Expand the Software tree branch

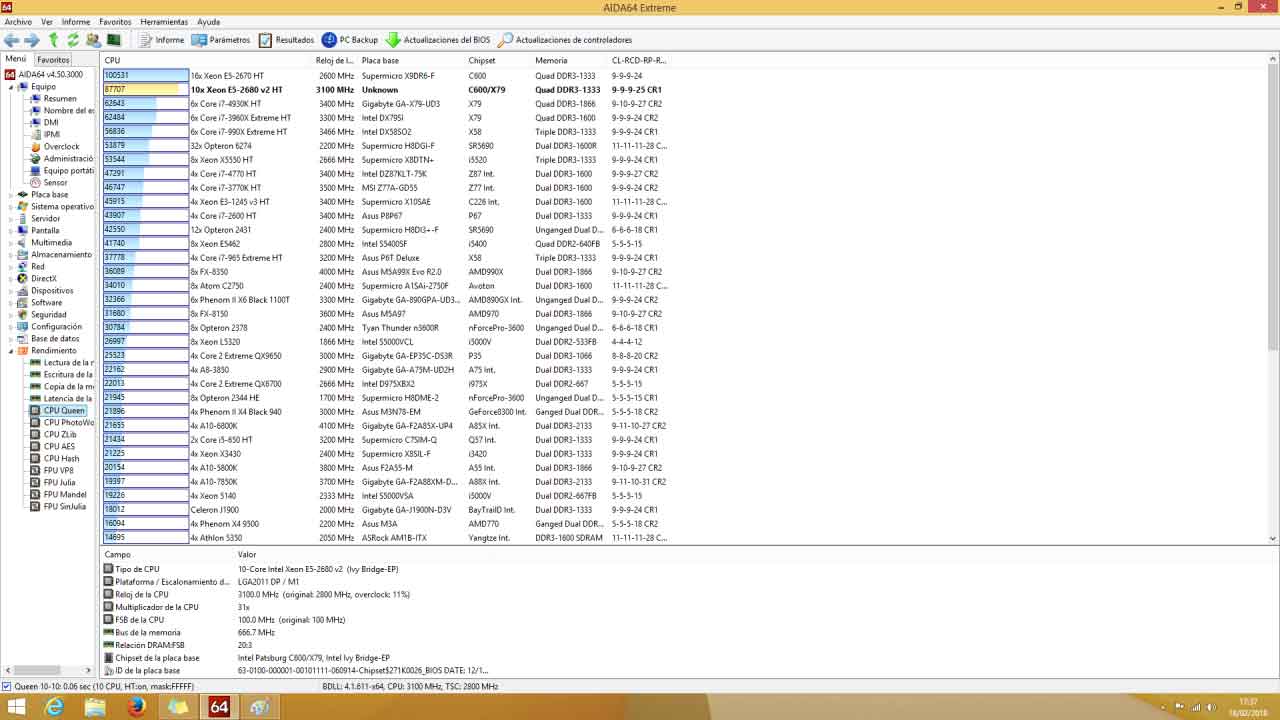pyautogui.click(x=12, y=303)
